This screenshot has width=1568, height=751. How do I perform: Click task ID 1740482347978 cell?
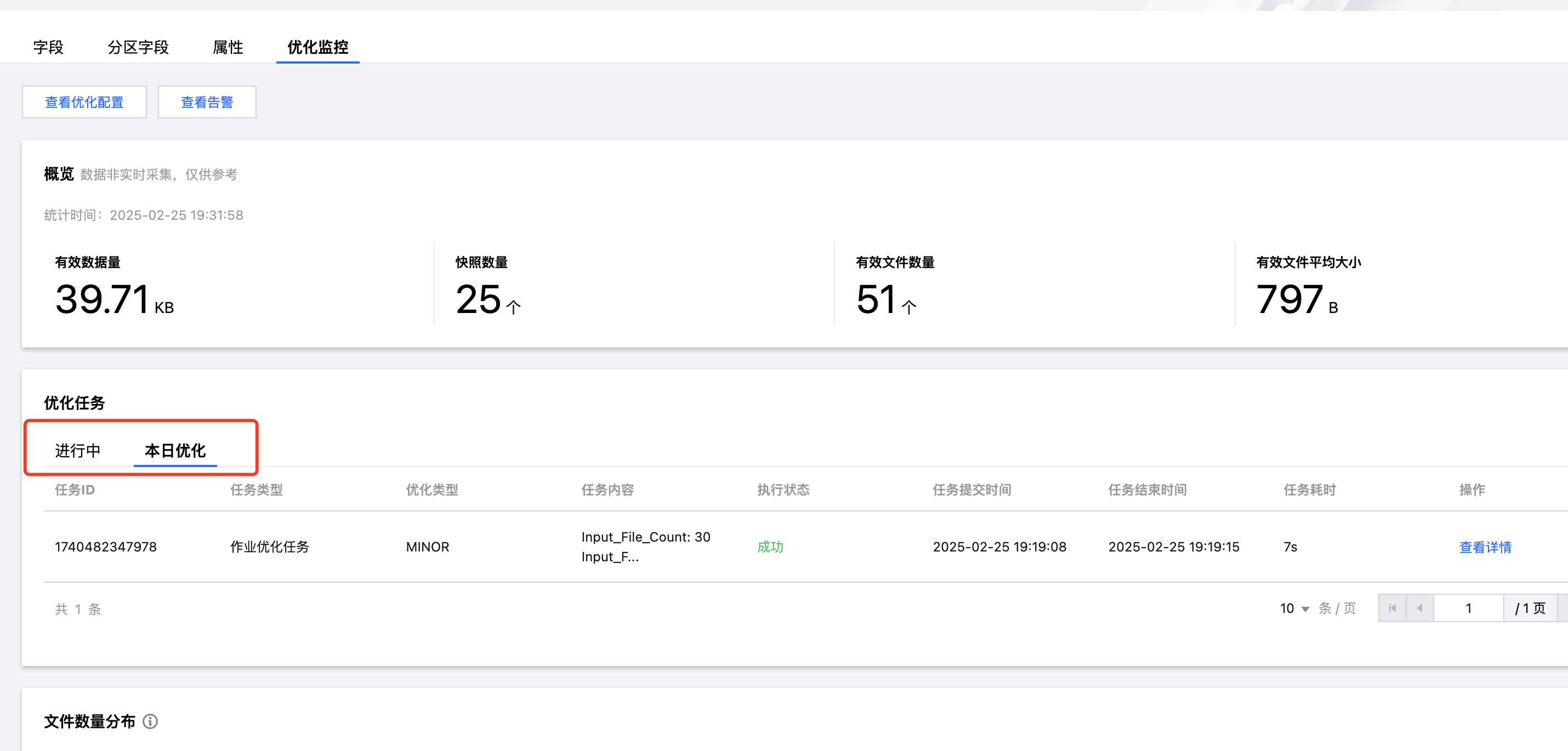point(106,547)
